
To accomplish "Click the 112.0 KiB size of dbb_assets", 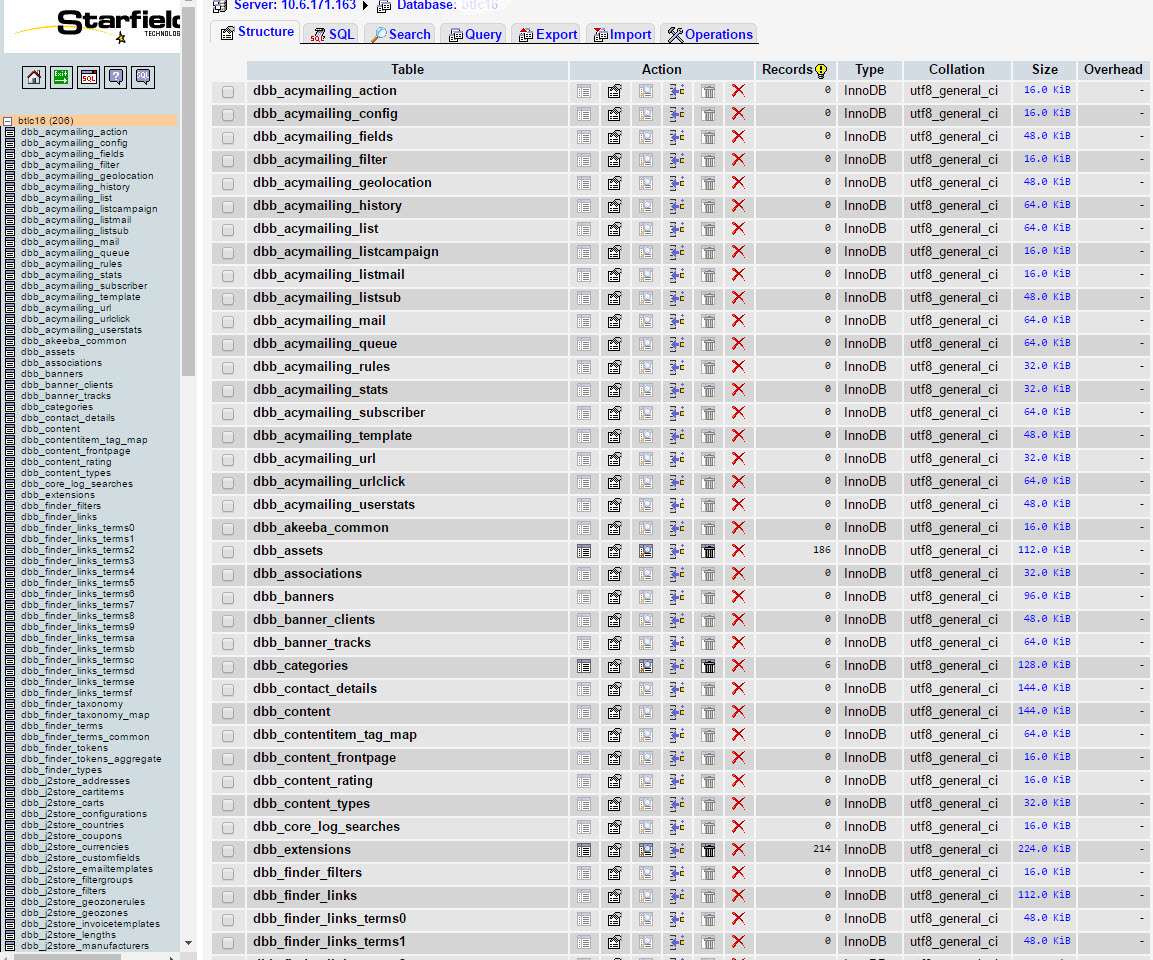I will coord(1044,550).
